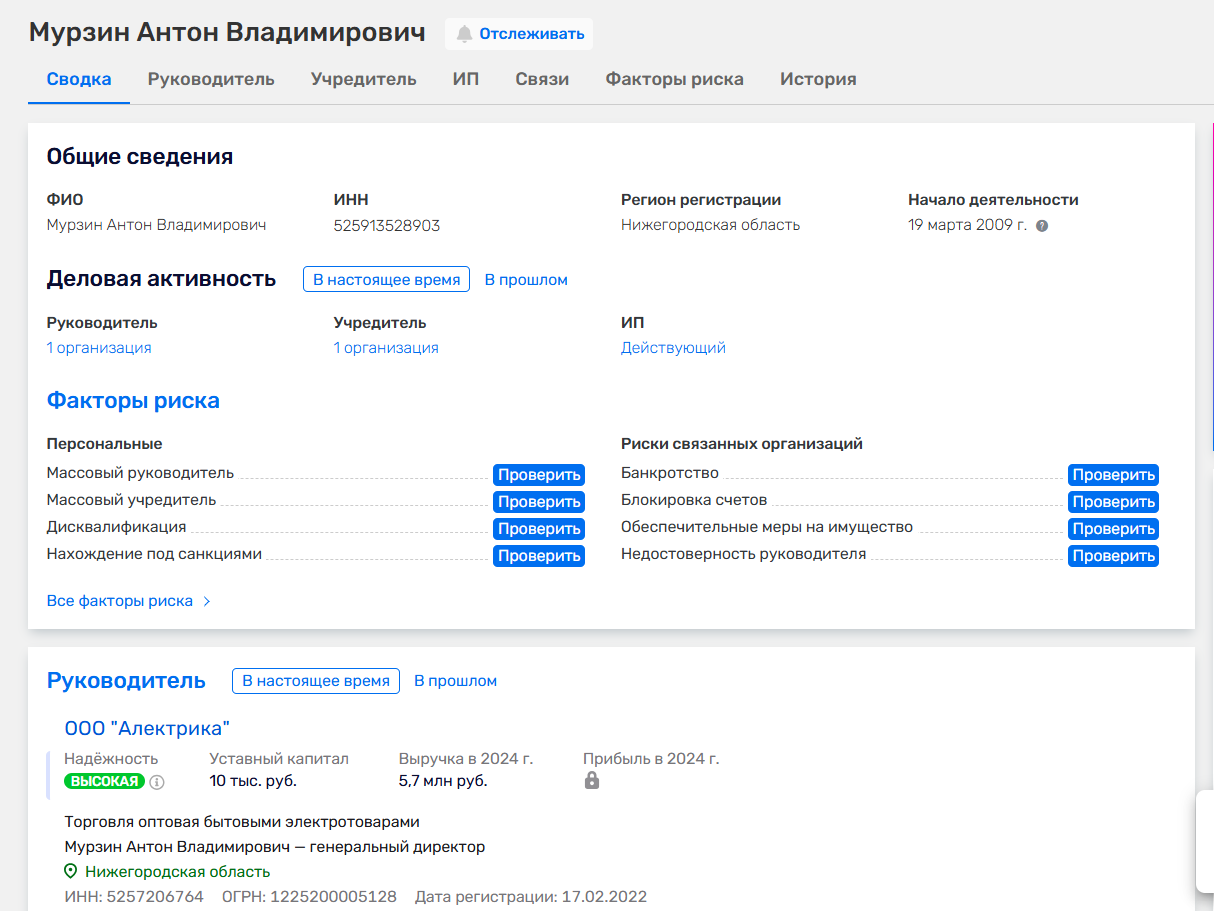Viewport: 1214px width, 911px height.
Task: Open the Действующий ИП link
Action: [673, 348]
